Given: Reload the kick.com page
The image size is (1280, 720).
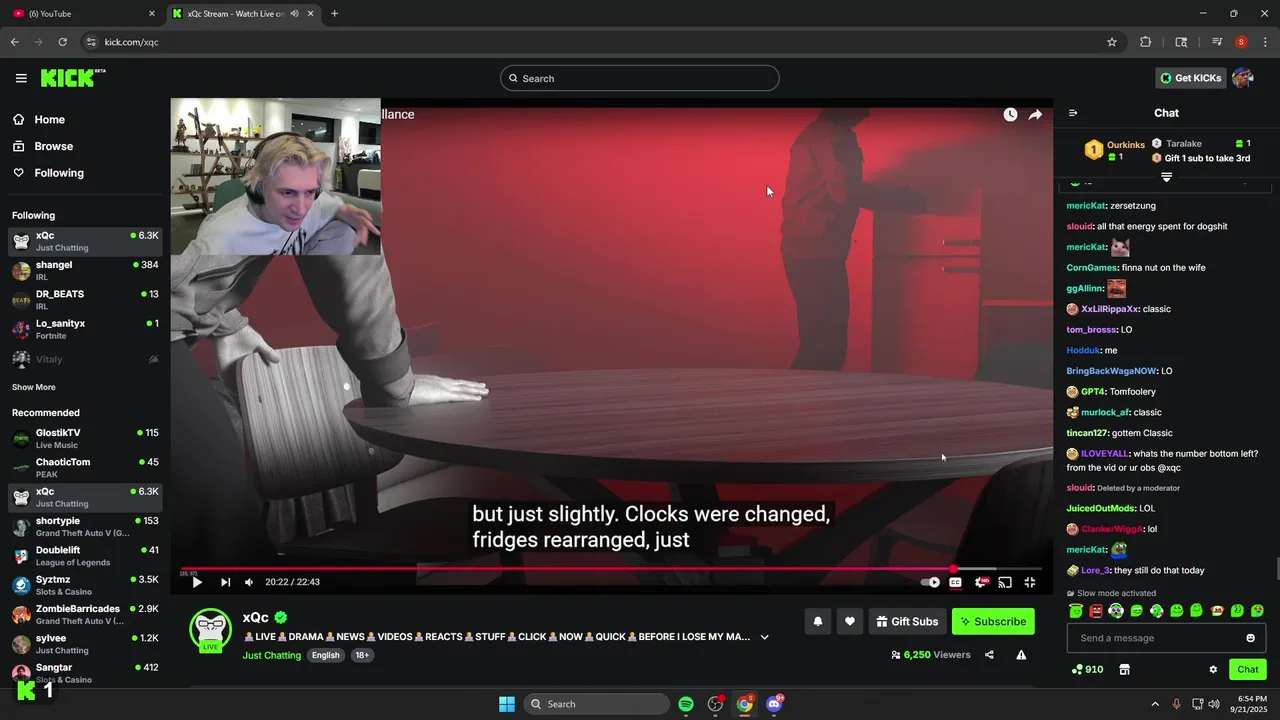Looking at the screenshot, I should (x=62, y=42).
